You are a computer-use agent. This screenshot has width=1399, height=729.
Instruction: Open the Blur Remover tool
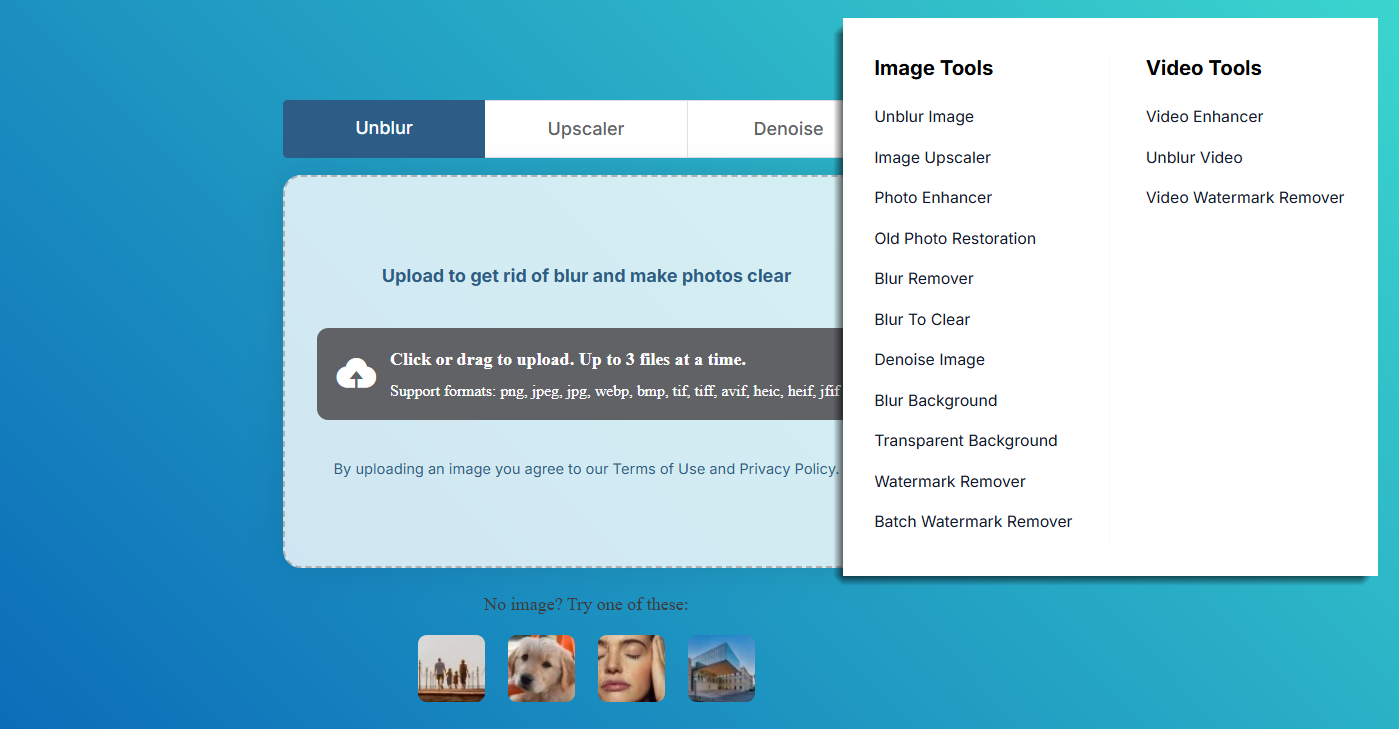coord(923,278)
